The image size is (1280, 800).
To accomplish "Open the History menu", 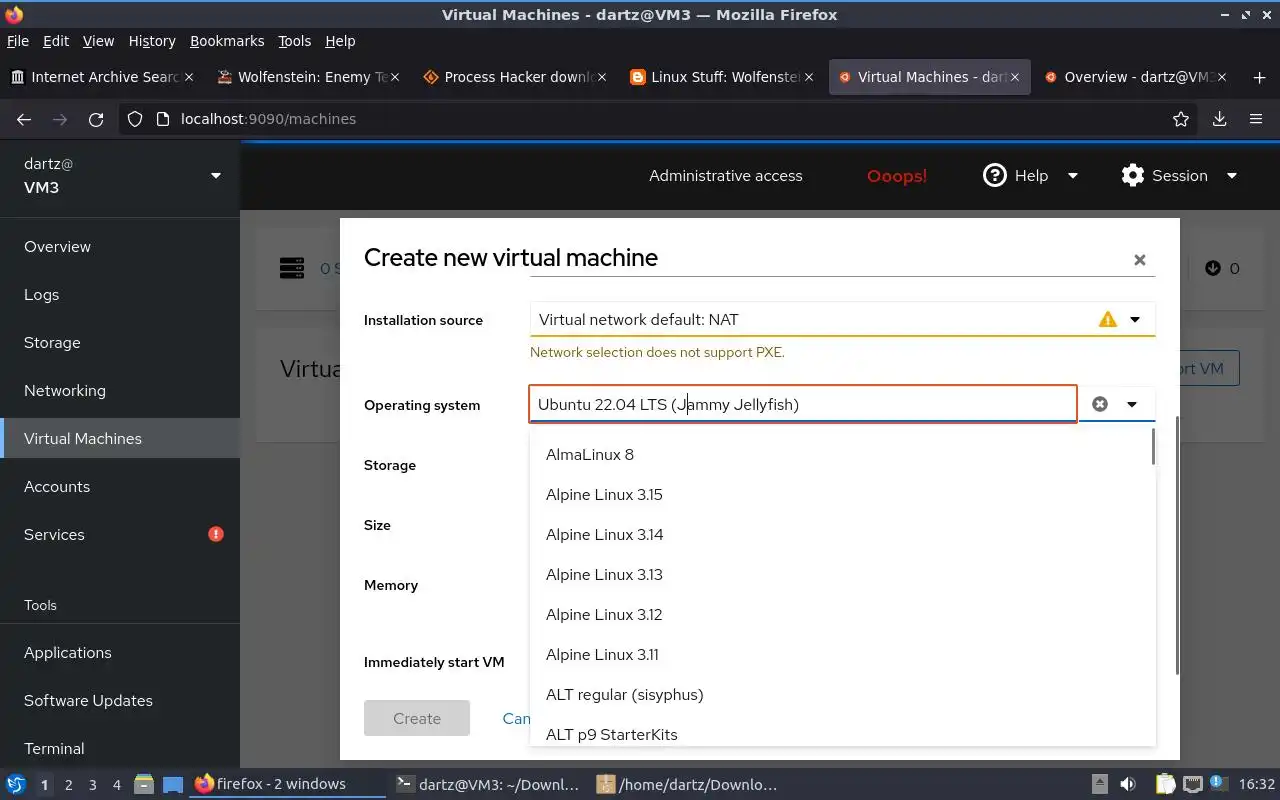I will tap(152, 41).
